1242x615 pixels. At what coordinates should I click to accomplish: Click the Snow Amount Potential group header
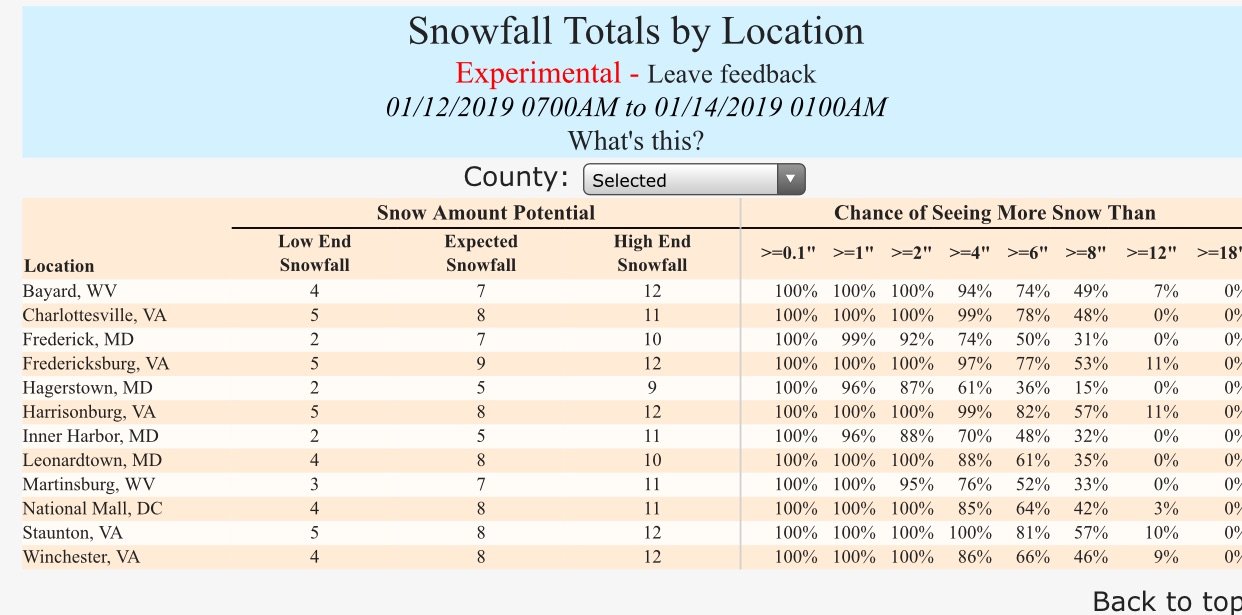point(486,212)
